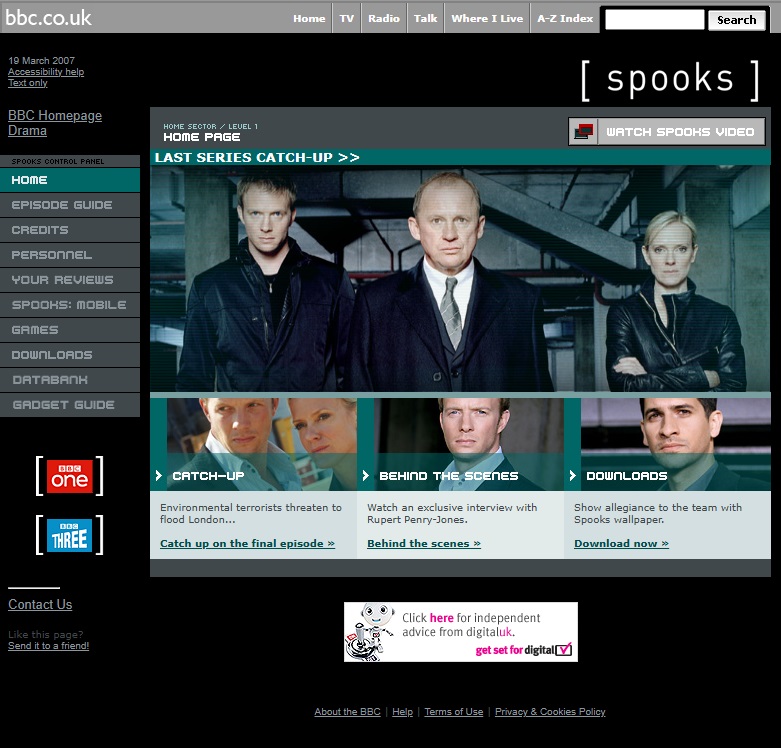Open Your Reviews in control panel

click(x=70, y=280)
